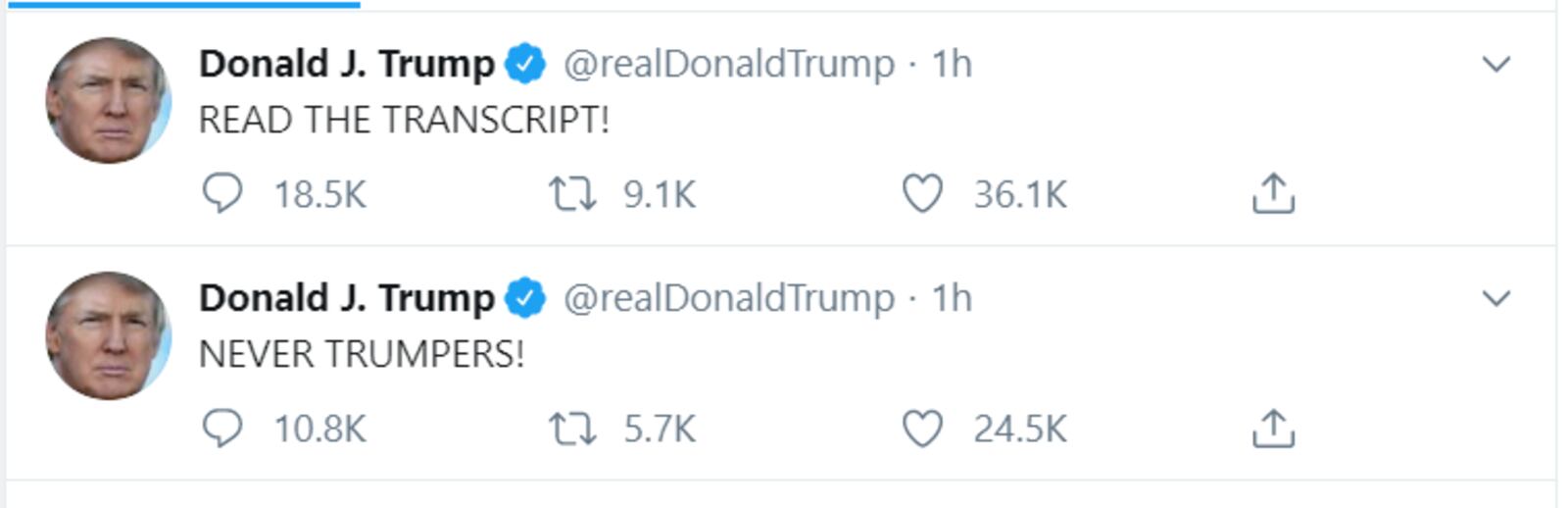Reply to the NEVER TRUMPERS tweet

(222, 429)
